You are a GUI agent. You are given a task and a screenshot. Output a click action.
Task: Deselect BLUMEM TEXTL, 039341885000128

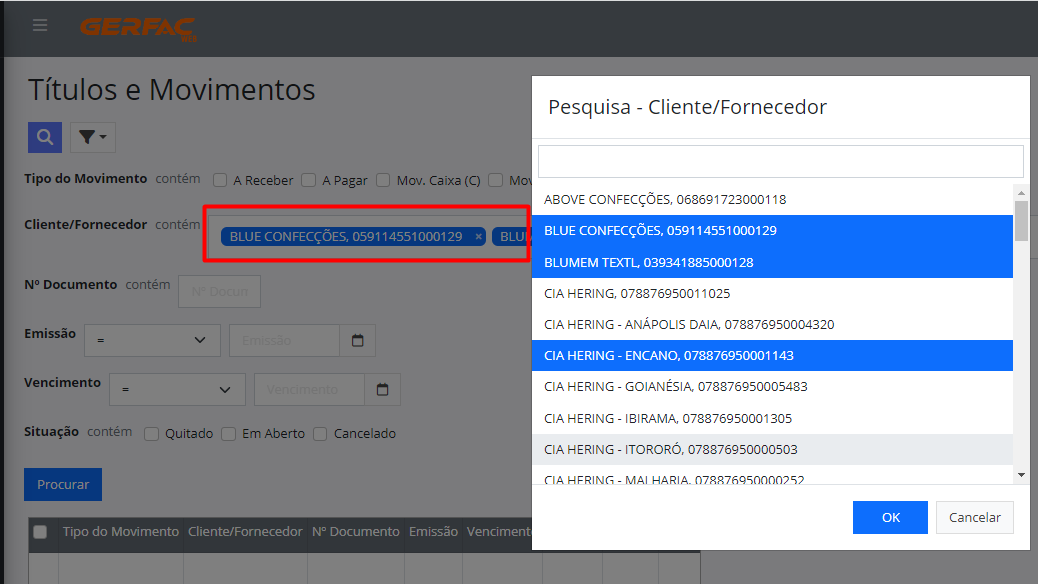click(x=773, y=262)
